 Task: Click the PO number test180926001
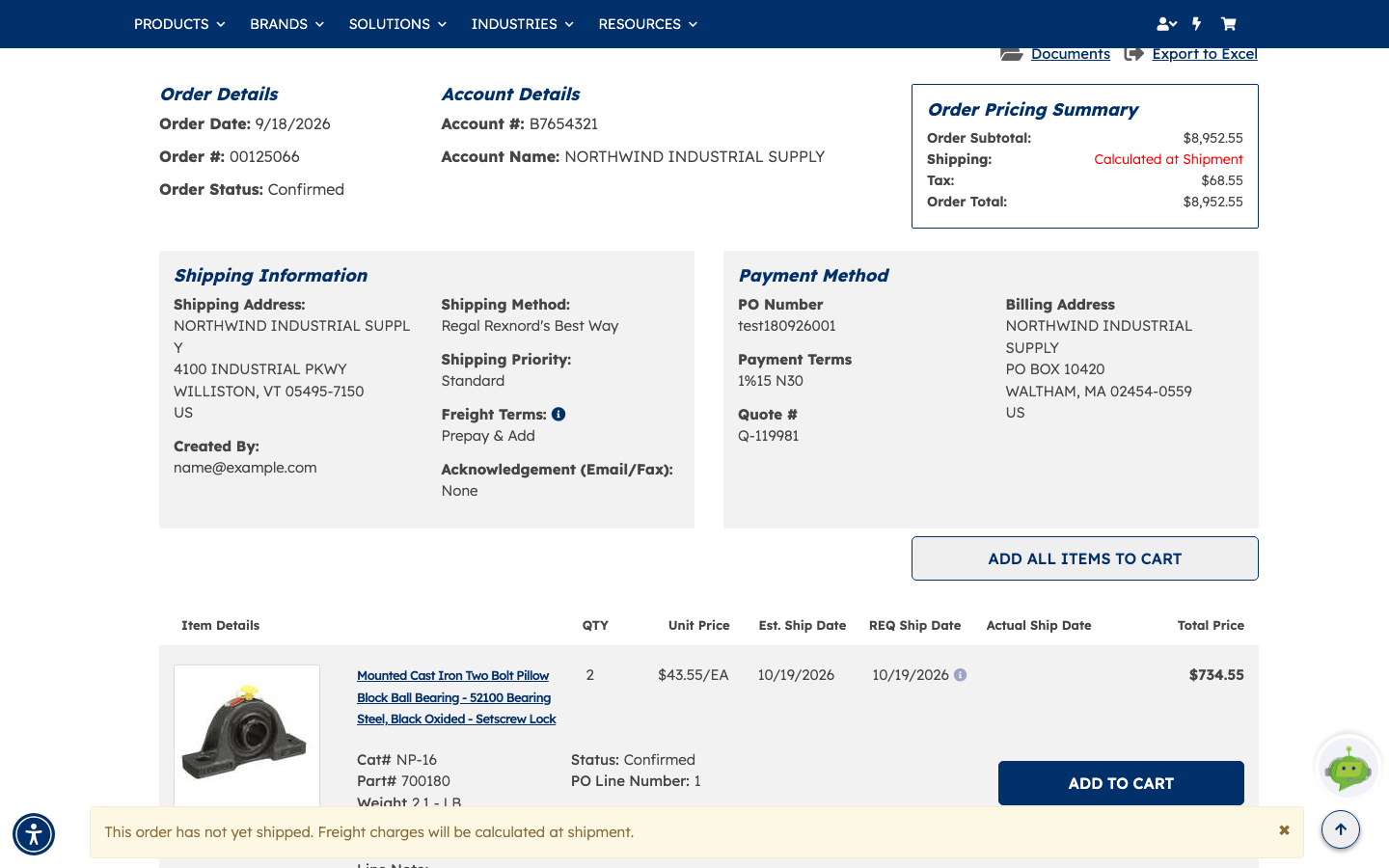(787, 326)
